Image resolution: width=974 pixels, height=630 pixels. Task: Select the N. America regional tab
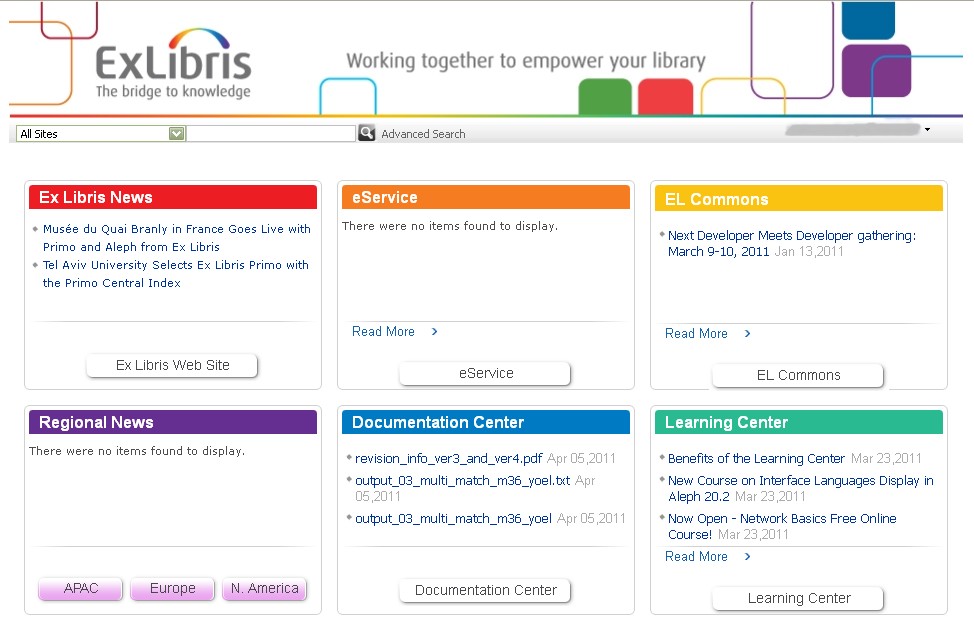pyautogui.click(x=264, y=589)
